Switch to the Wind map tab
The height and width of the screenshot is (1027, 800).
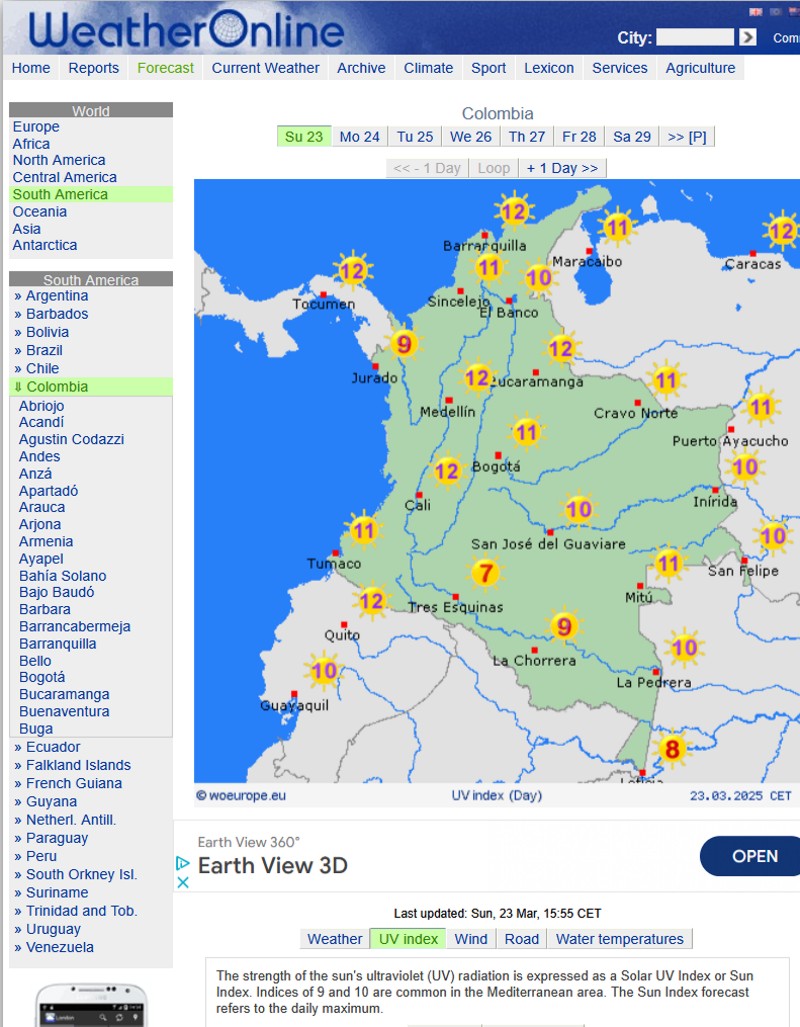pos(470,939)
